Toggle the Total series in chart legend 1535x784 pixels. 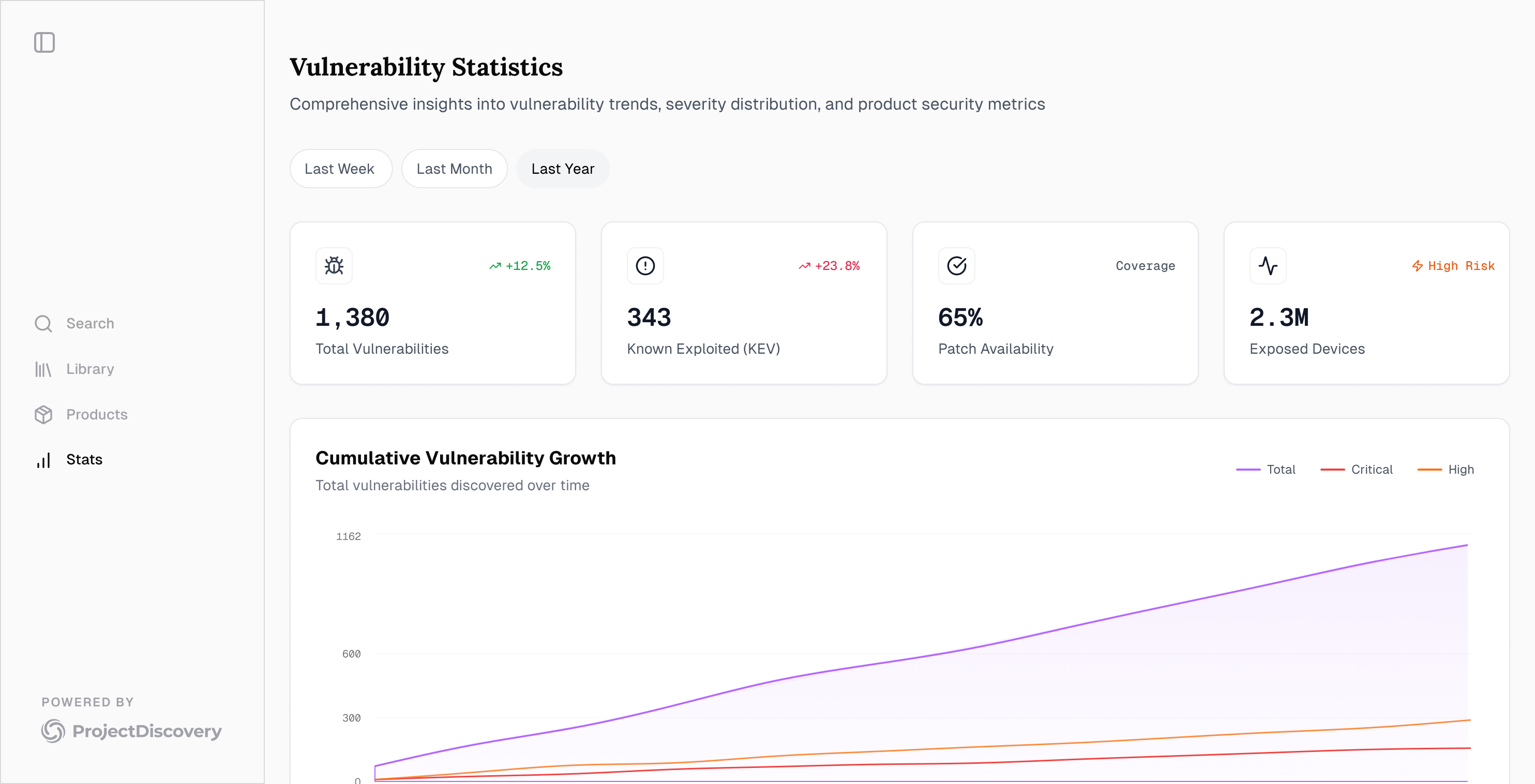(x=1266, y=470)
